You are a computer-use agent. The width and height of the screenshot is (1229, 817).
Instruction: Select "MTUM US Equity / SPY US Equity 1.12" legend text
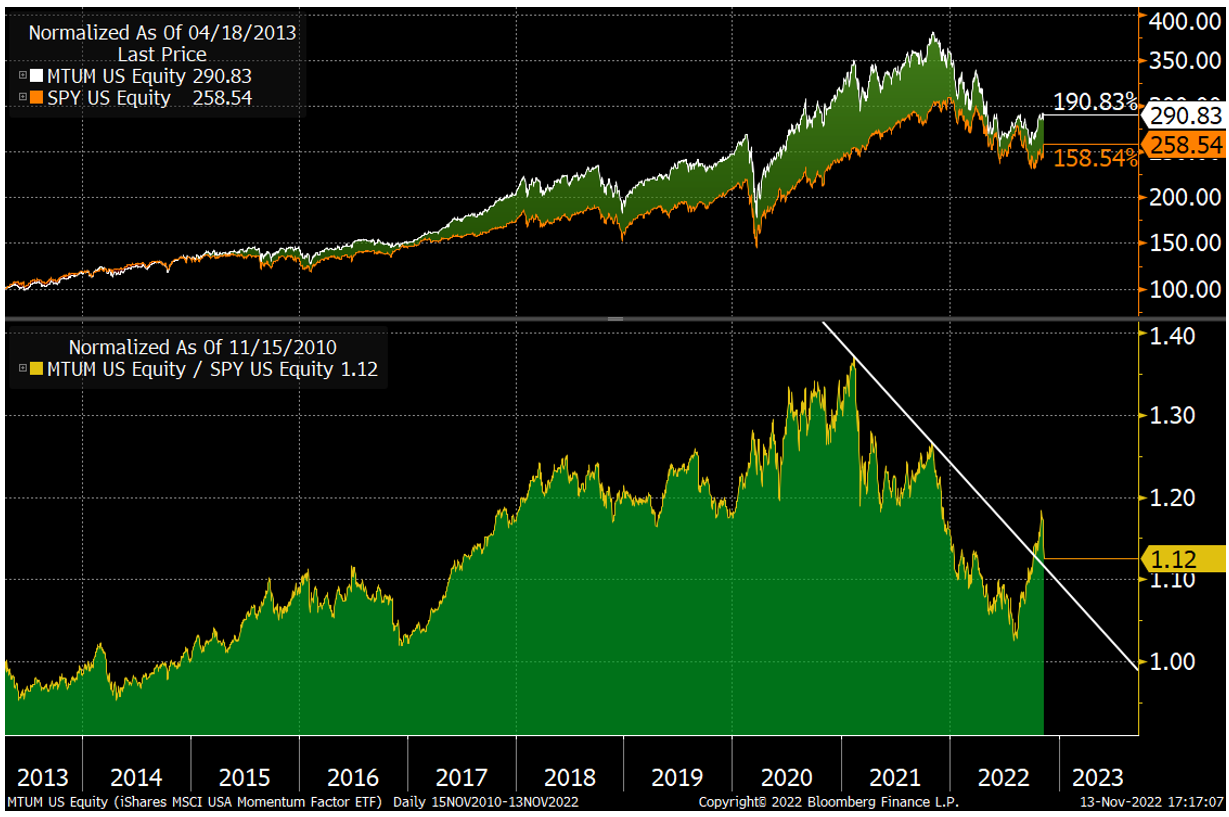pos(210,369)
